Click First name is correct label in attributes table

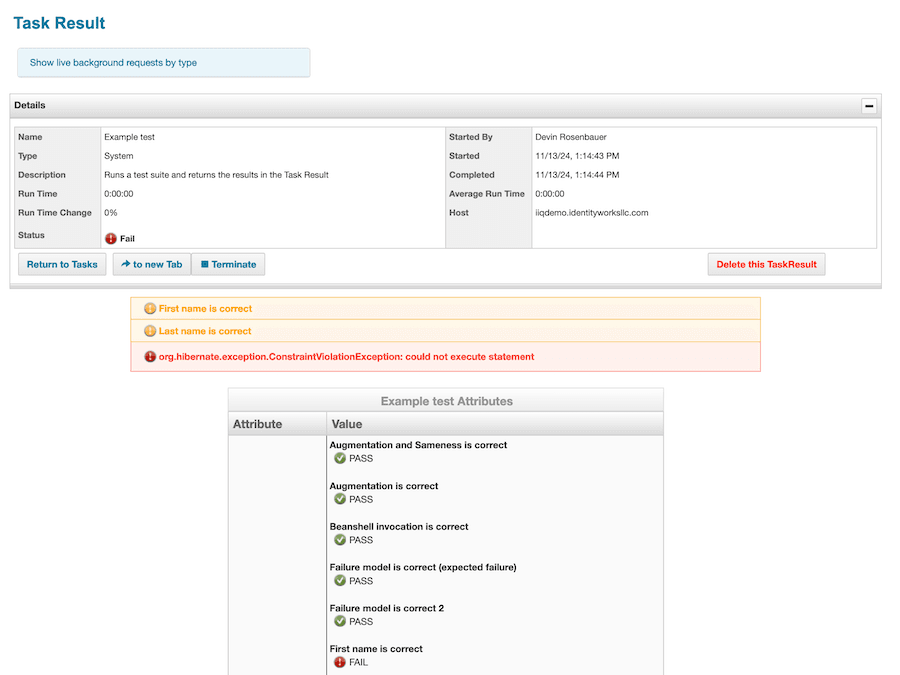376,649
